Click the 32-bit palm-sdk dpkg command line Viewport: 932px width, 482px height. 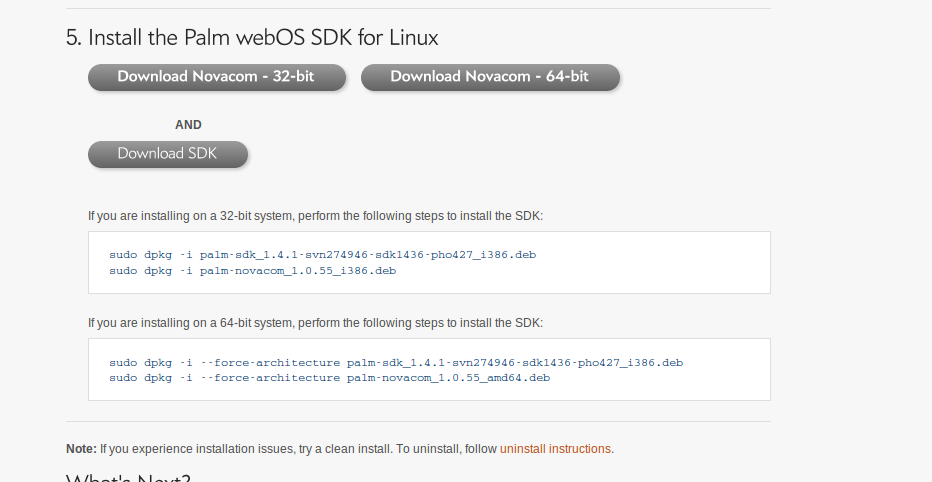point(322,254)
